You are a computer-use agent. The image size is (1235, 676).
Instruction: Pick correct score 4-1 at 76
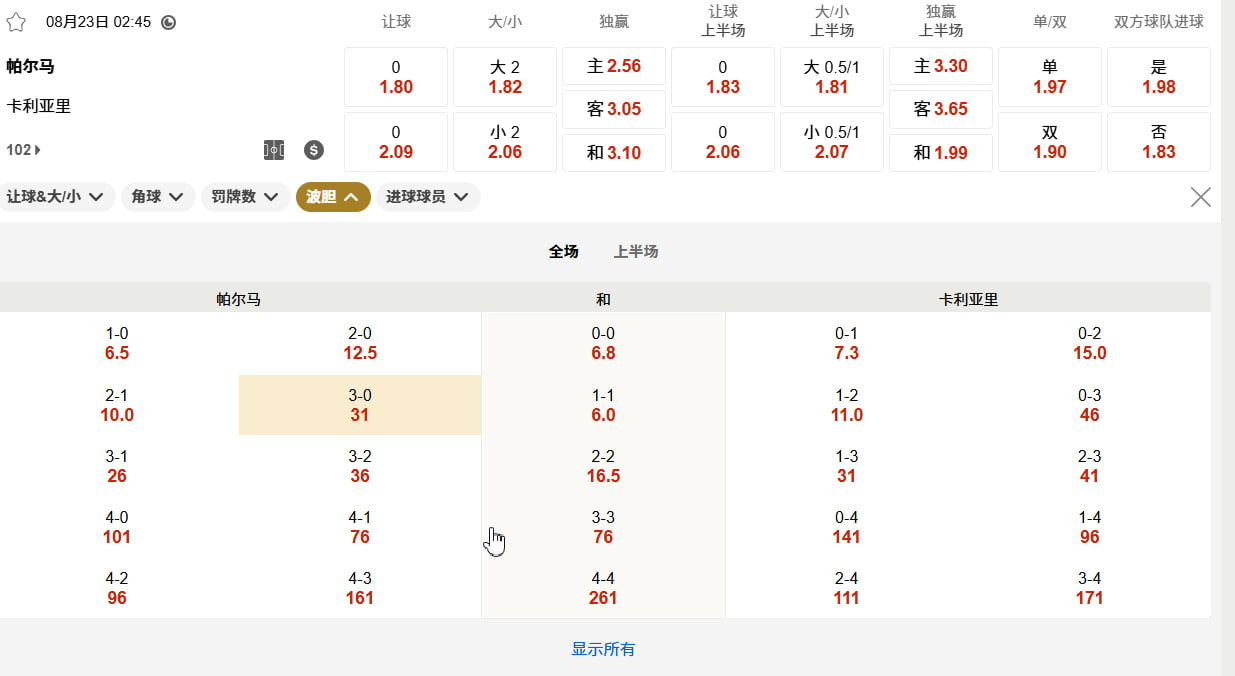[360, 527]
